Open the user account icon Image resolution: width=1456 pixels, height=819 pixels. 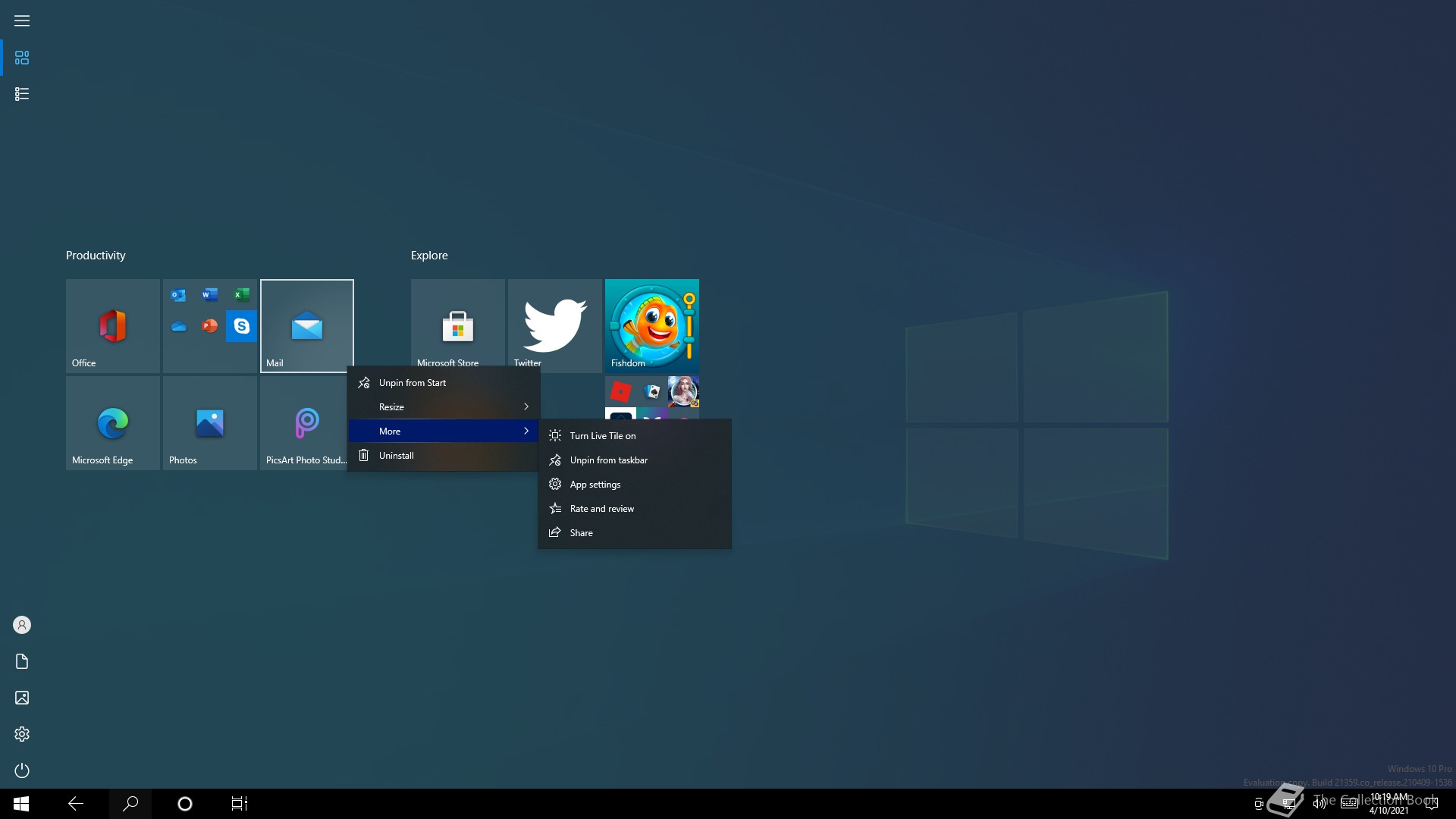(22, 625)
